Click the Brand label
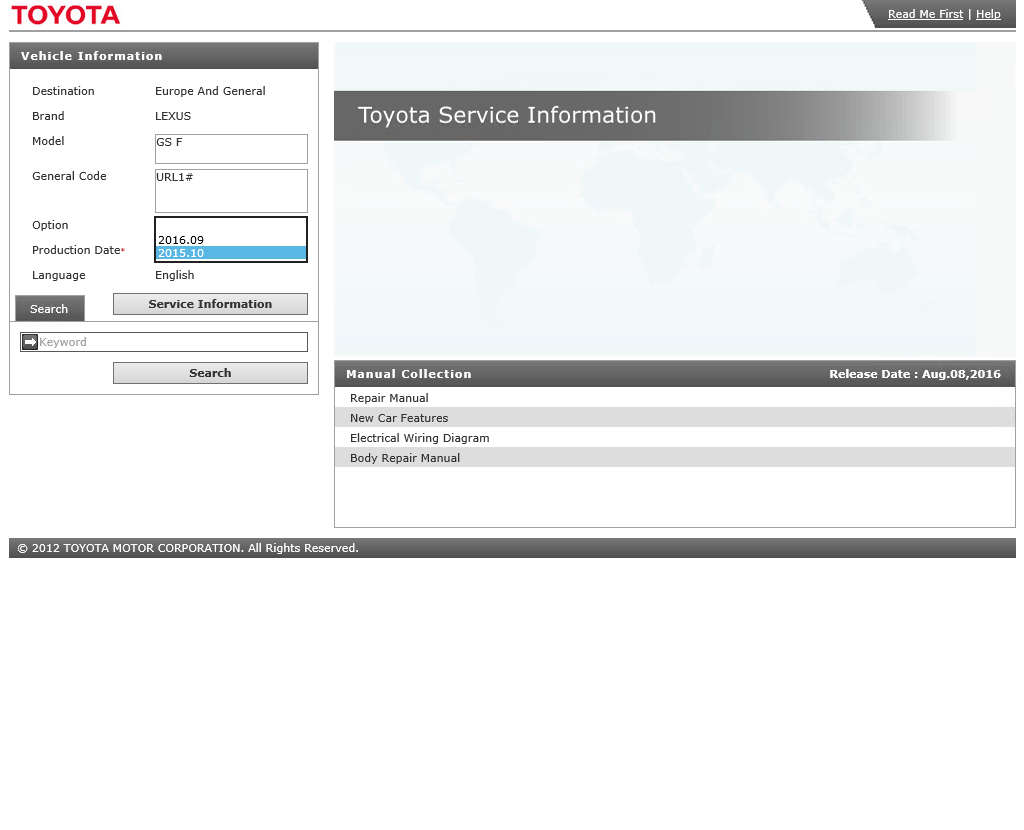 tap(48, 116)
